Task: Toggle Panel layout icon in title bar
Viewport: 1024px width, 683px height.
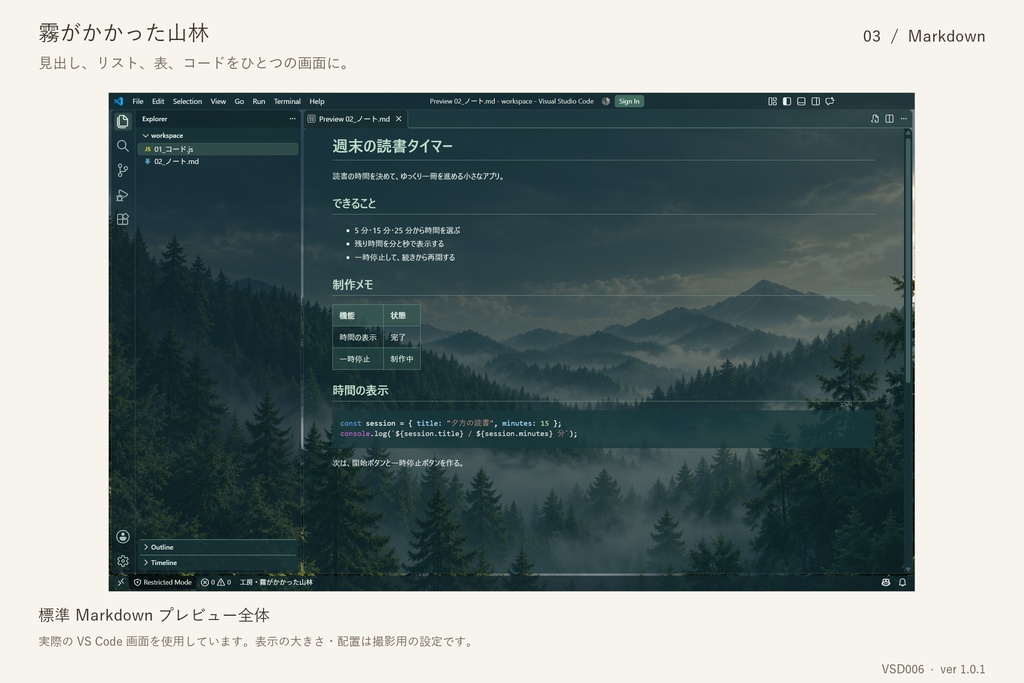Action: coord(801,101)
